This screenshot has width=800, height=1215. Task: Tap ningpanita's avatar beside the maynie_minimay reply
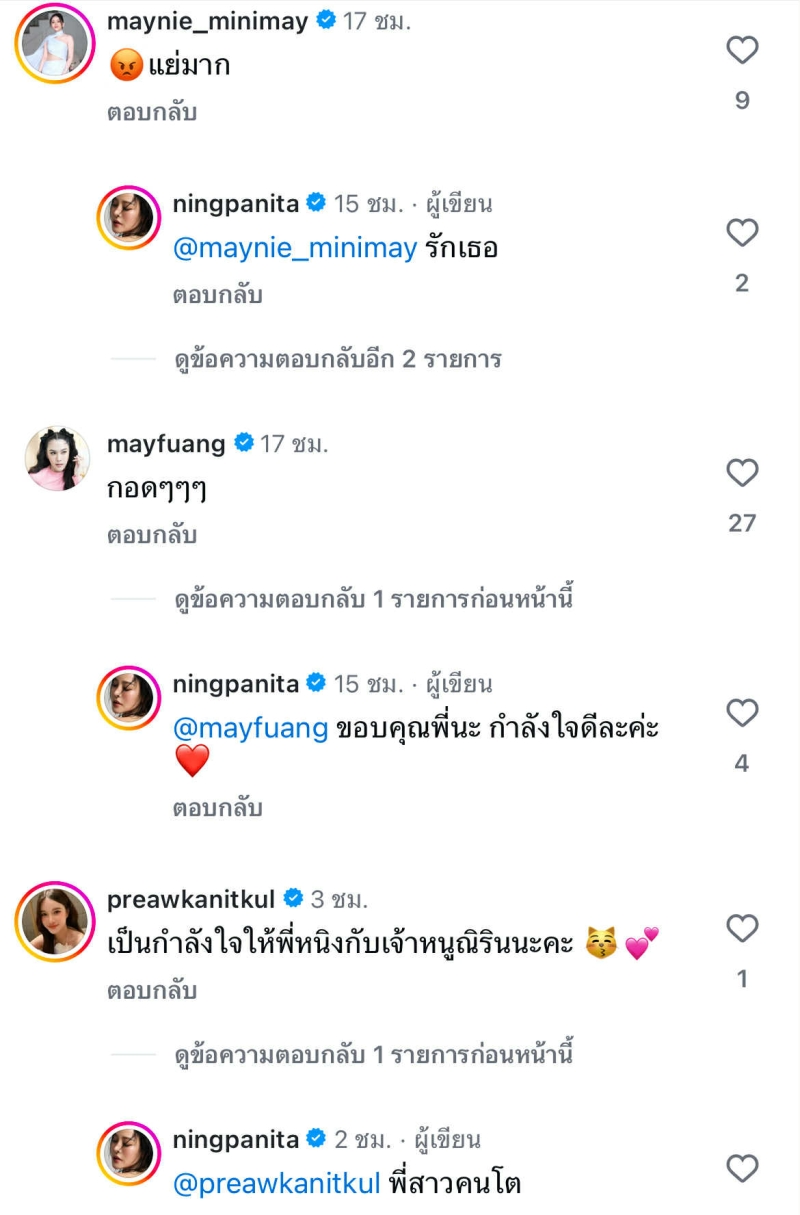point(129,217)
